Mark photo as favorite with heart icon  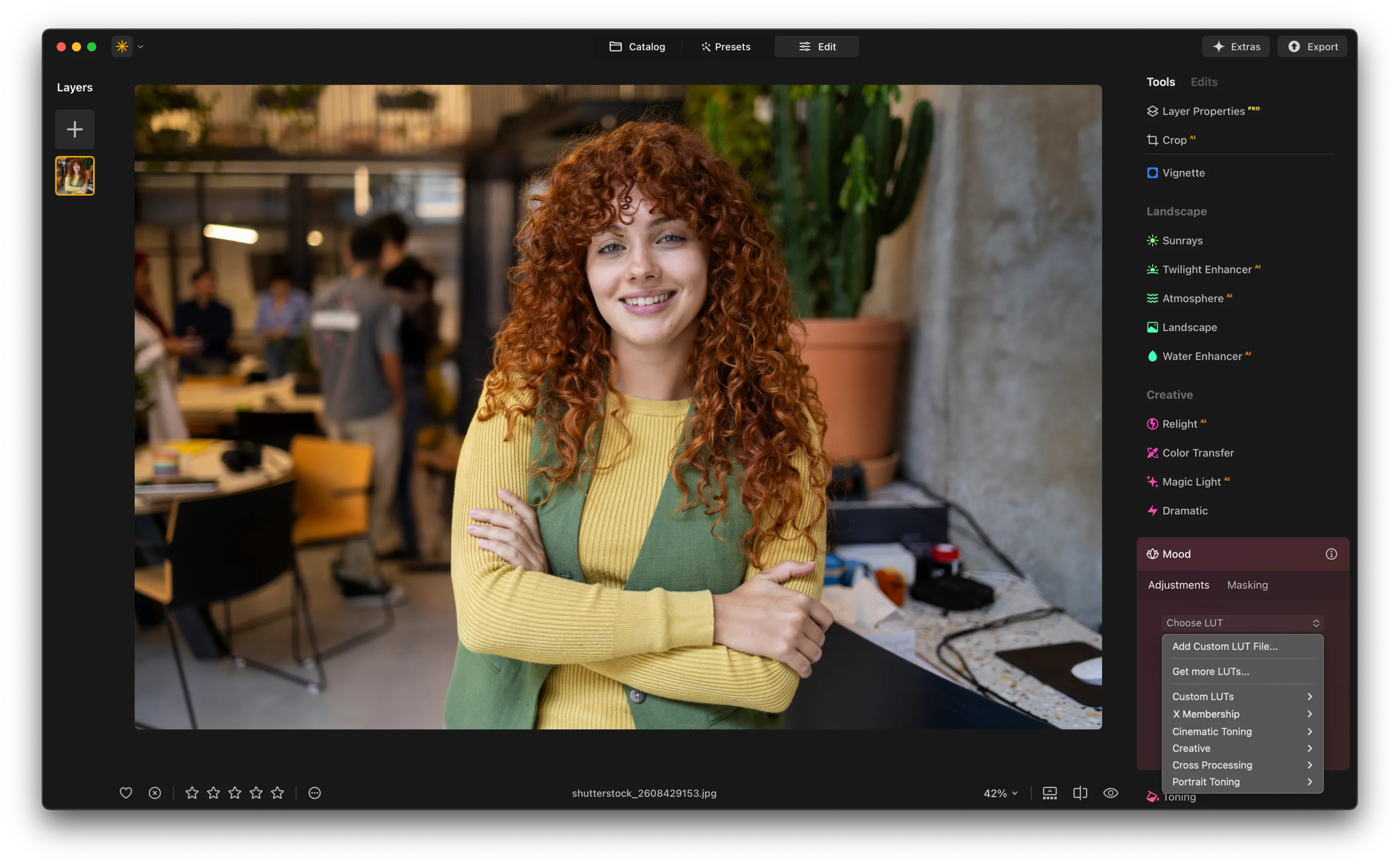[125, 793]
